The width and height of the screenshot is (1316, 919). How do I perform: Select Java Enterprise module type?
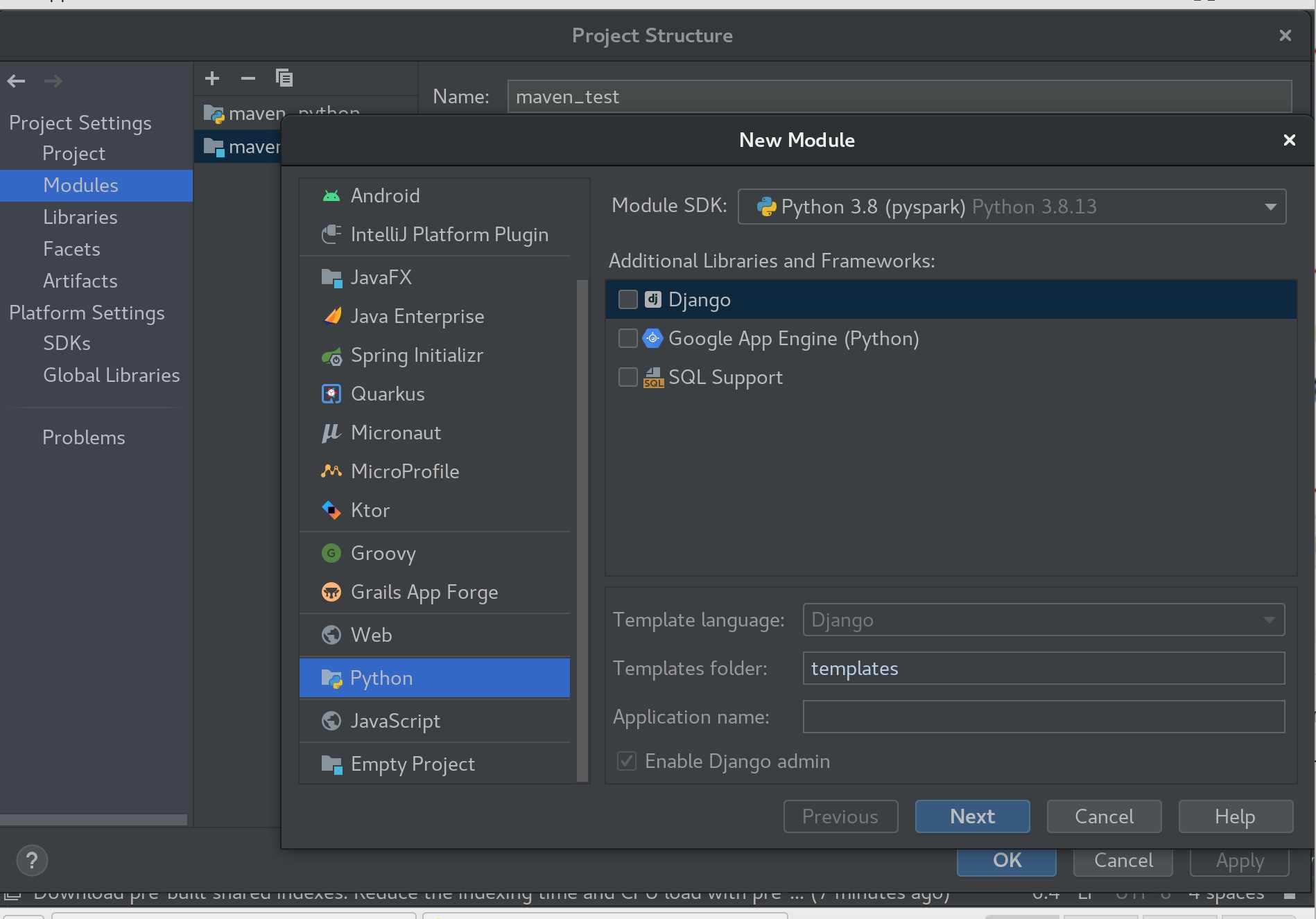pos(435,317)
